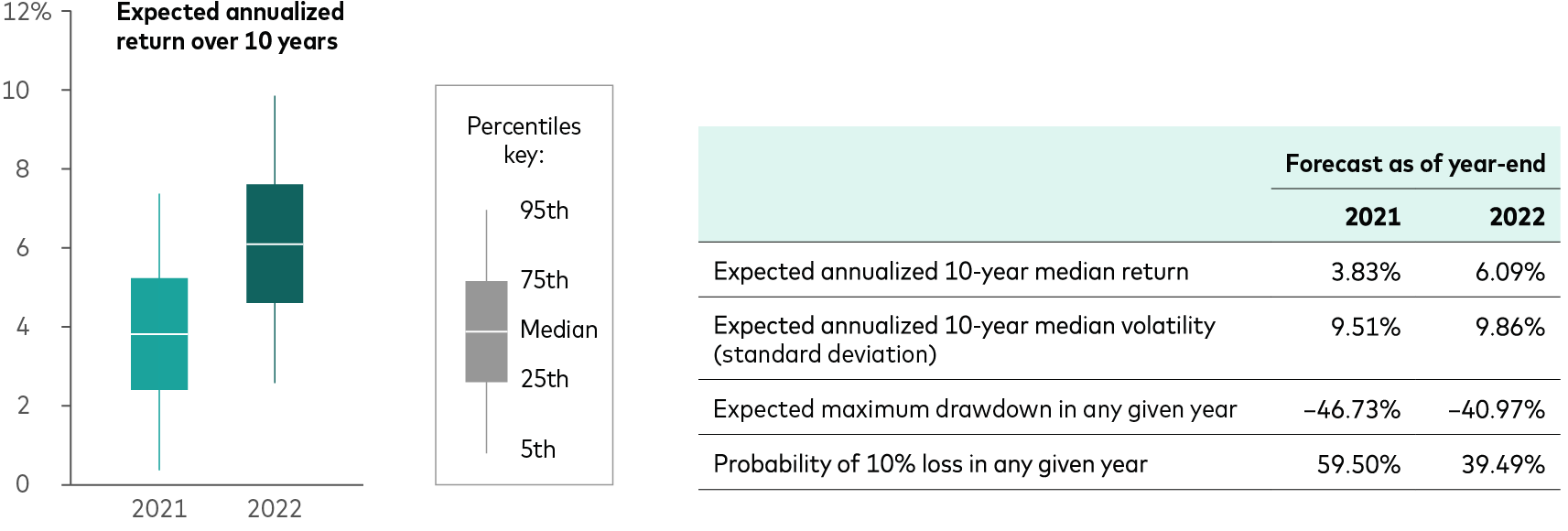Click the 2022 dark green box plot body
Image resolution: width=1568 pixels, height=531 pixels.
275,244
